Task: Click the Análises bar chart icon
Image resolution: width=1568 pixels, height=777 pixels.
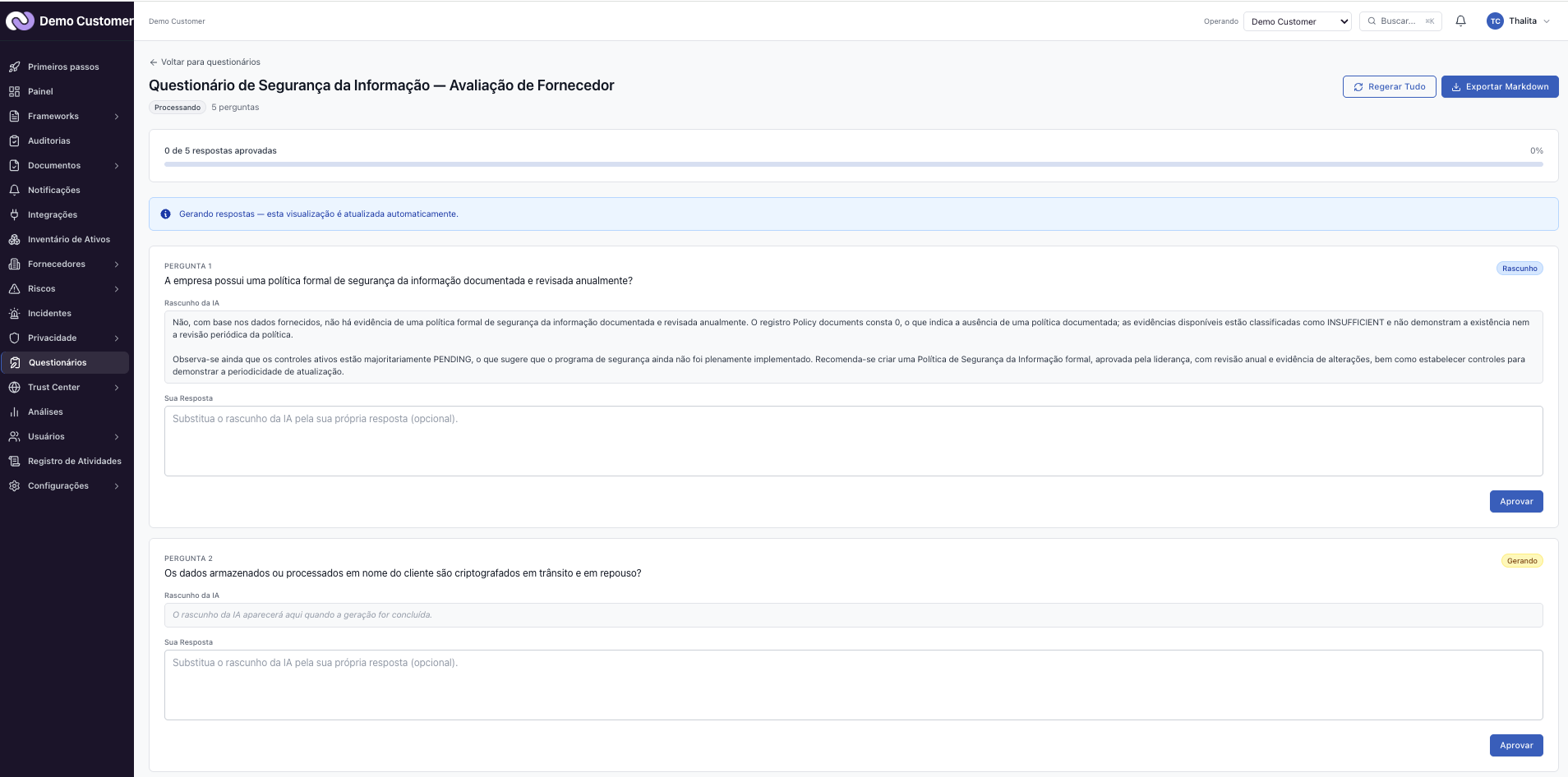Action: tap(14, 411)
